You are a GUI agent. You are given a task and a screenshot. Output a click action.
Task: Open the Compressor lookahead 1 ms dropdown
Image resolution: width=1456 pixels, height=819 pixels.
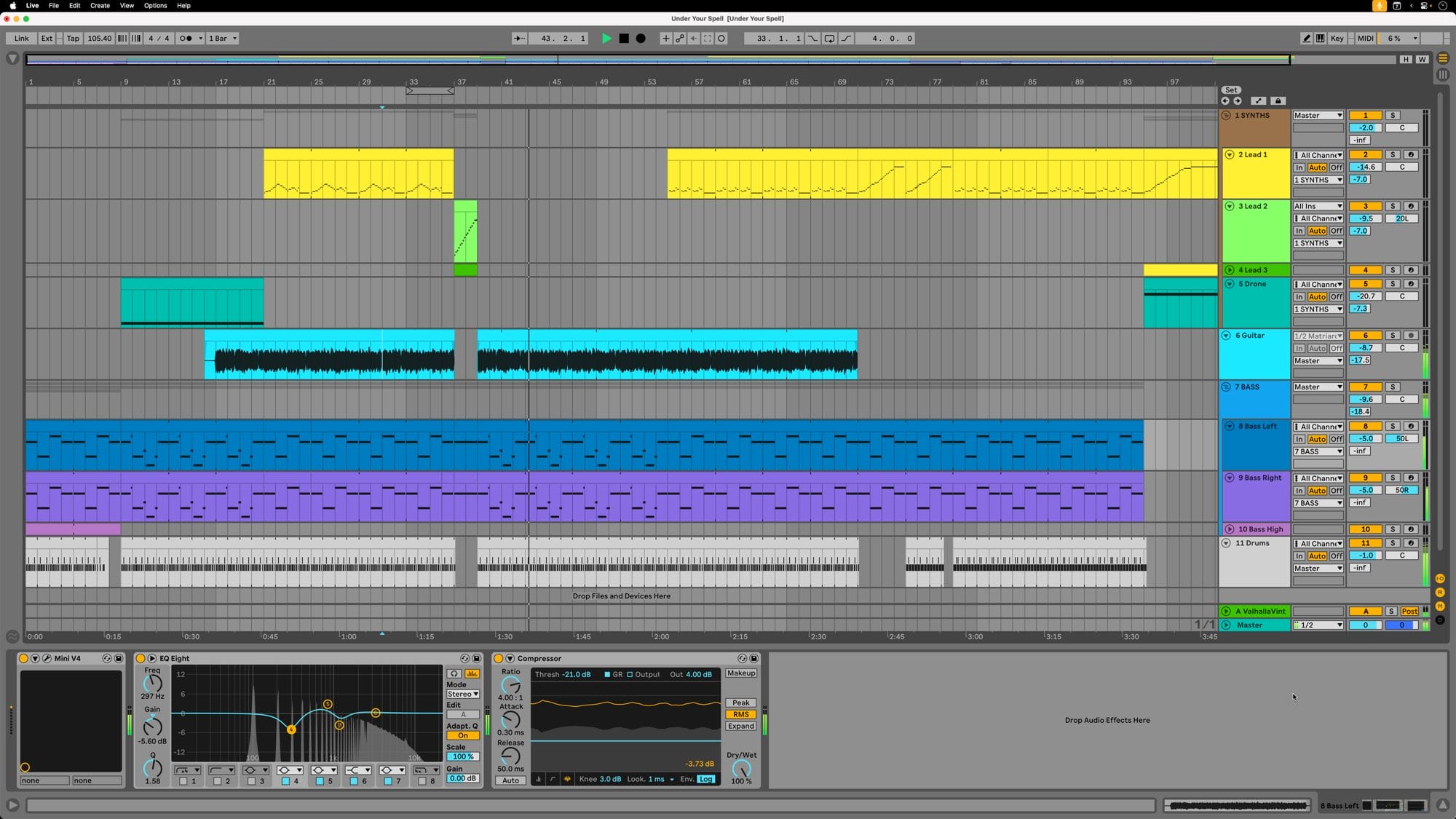[660, 780]
